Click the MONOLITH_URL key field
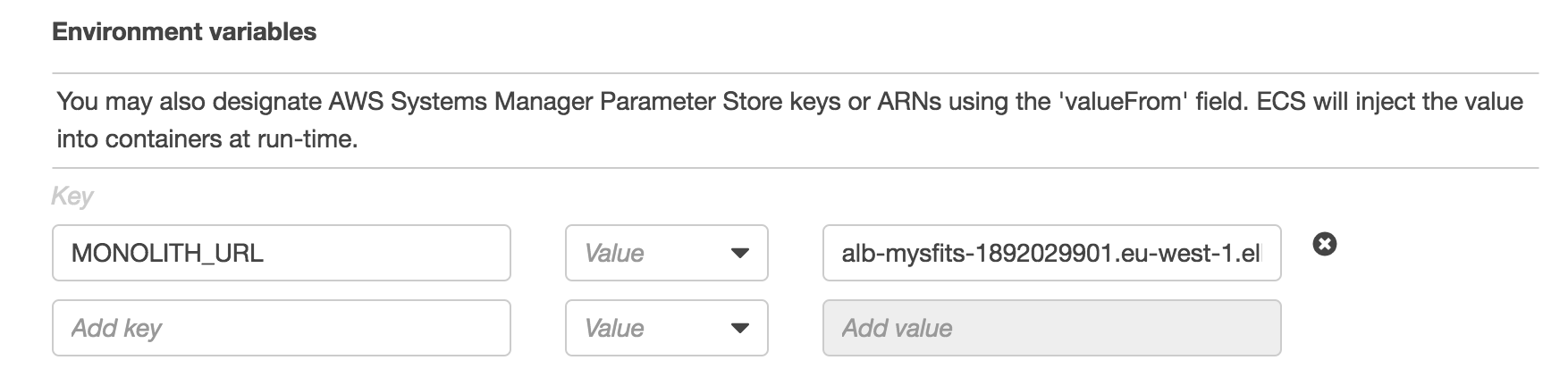1568x377 pixels. click(282, 253)
